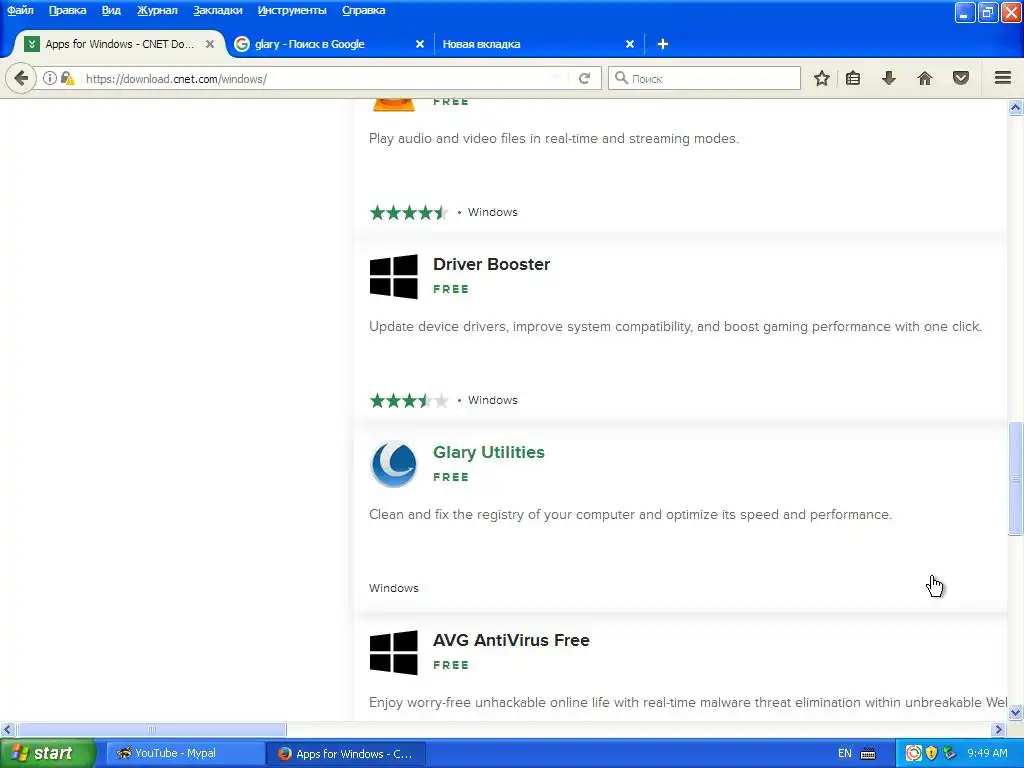
Task: Bookmark this page with the star icon
Action: (x=822, y=79)
